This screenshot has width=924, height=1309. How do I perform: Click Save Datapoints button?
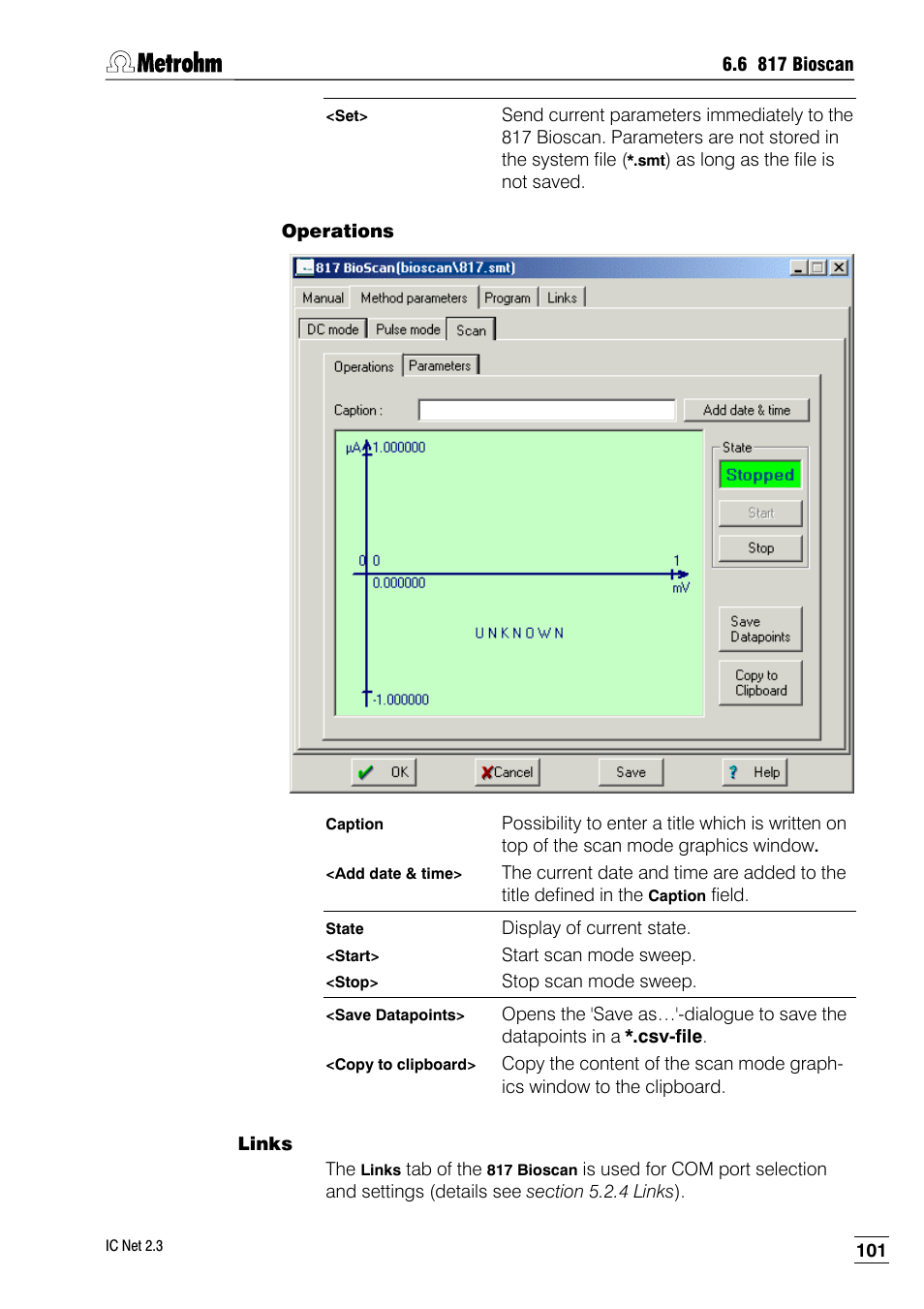tap(760, 629)
